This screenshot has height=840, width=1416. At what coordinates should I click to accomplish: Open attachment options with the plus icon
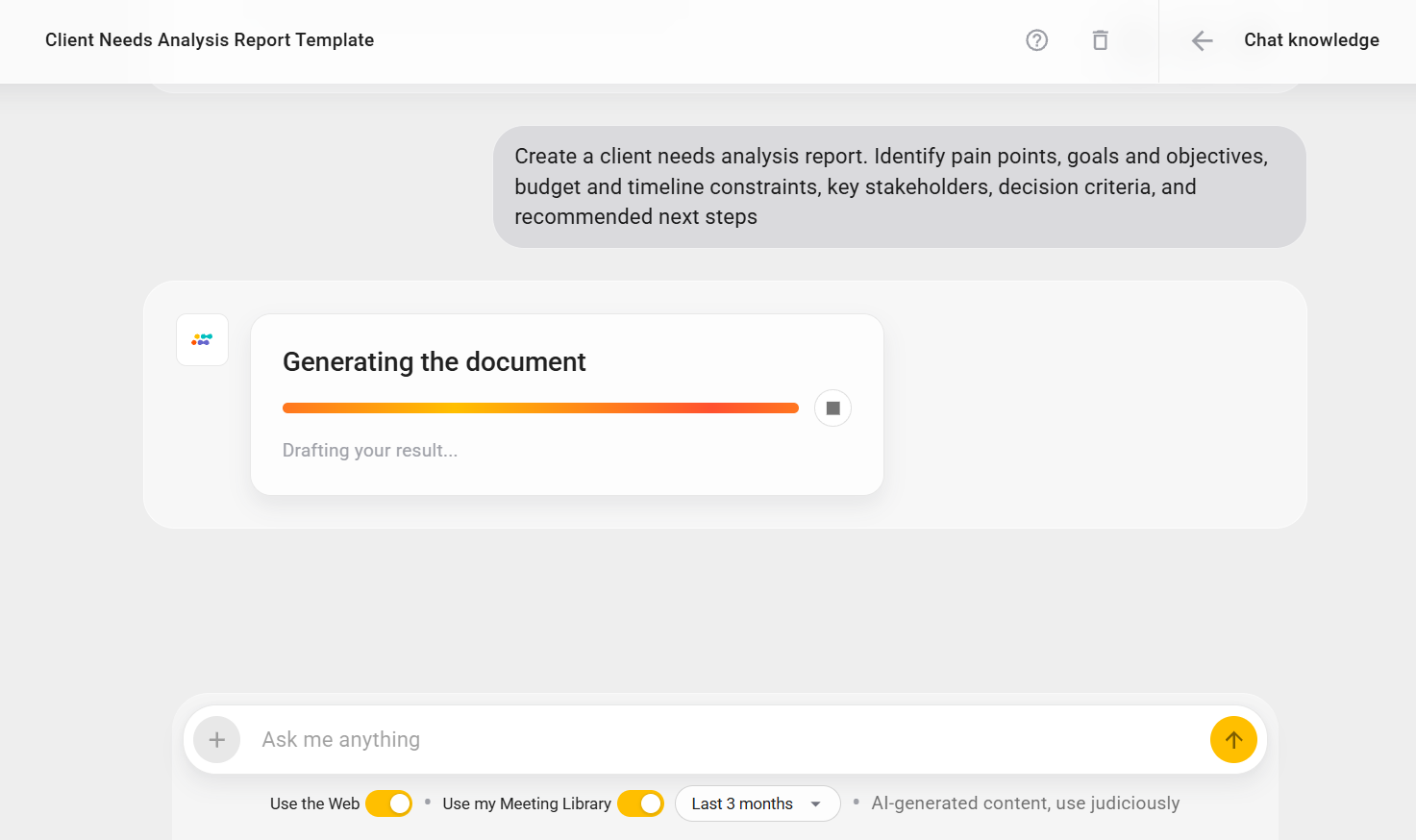point(216,739)
